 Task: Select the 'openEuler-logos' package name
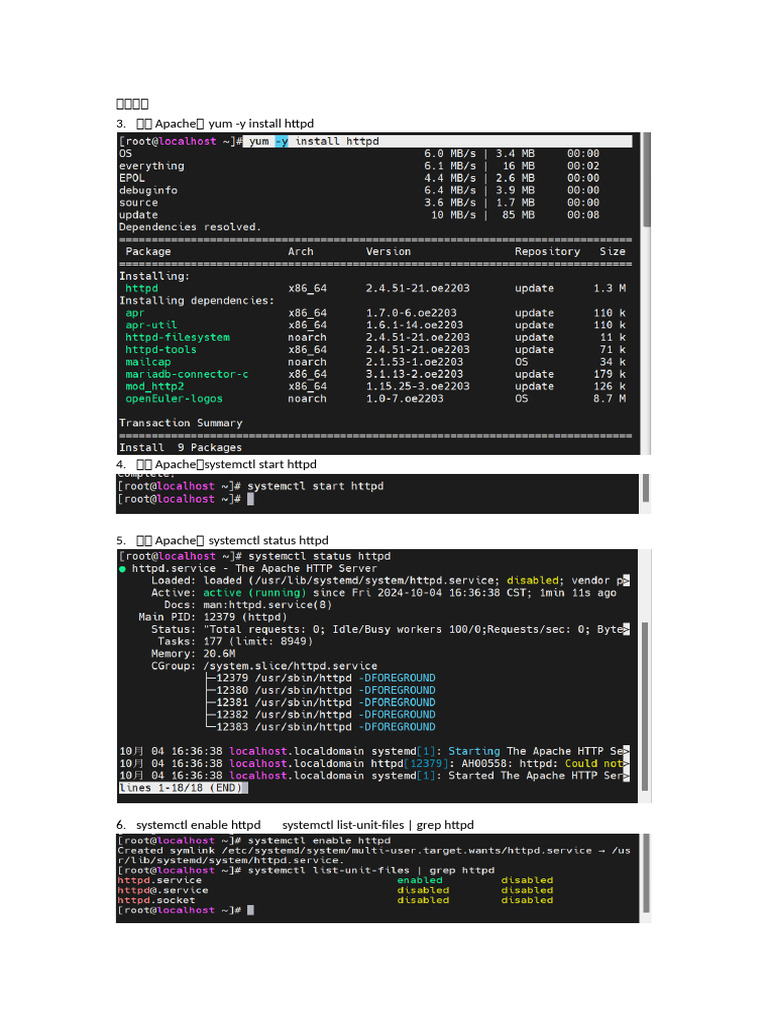[x=174, y=398]
